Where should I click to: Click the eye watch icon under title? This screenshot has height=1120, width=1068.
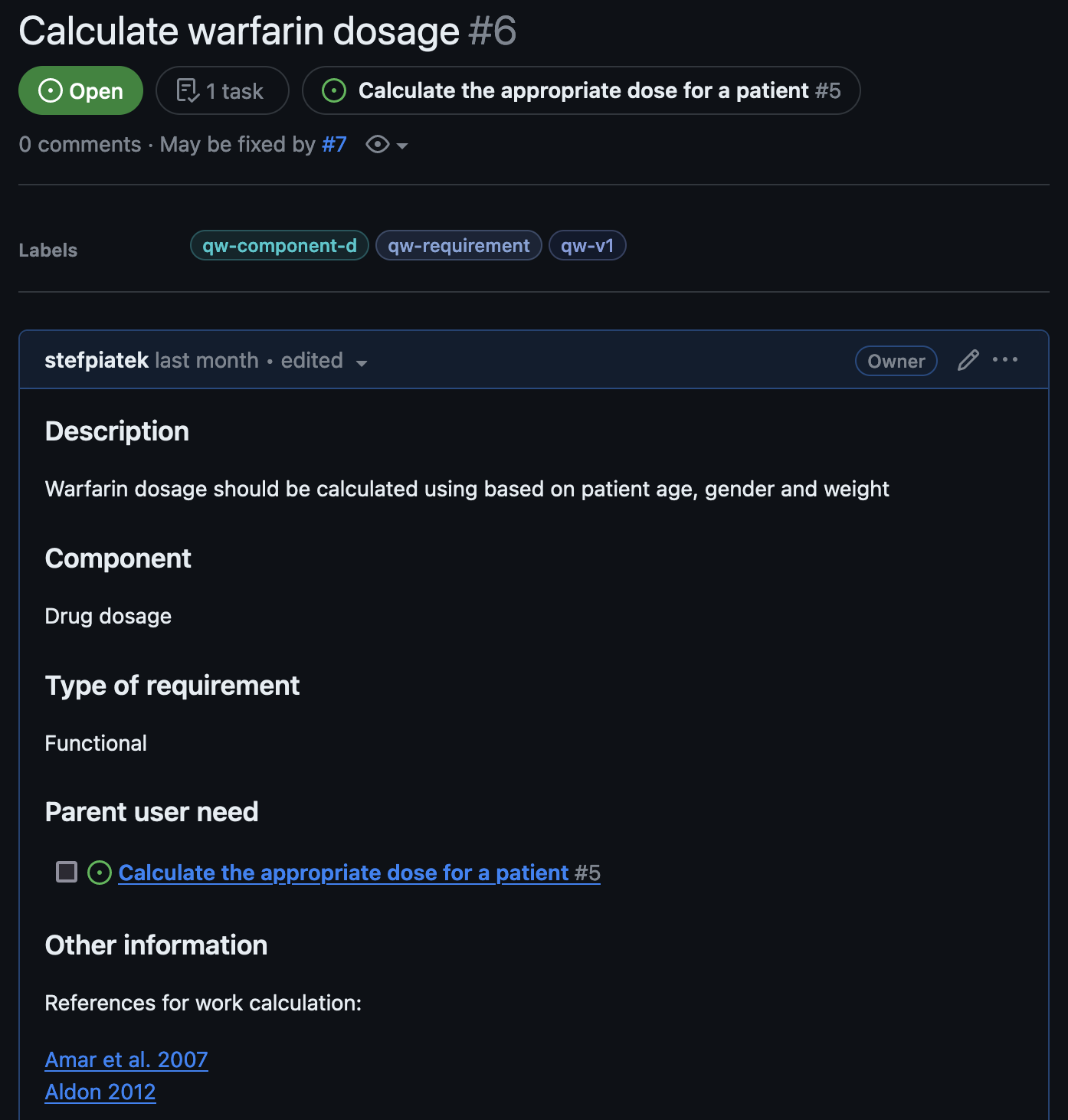(378, 144)
